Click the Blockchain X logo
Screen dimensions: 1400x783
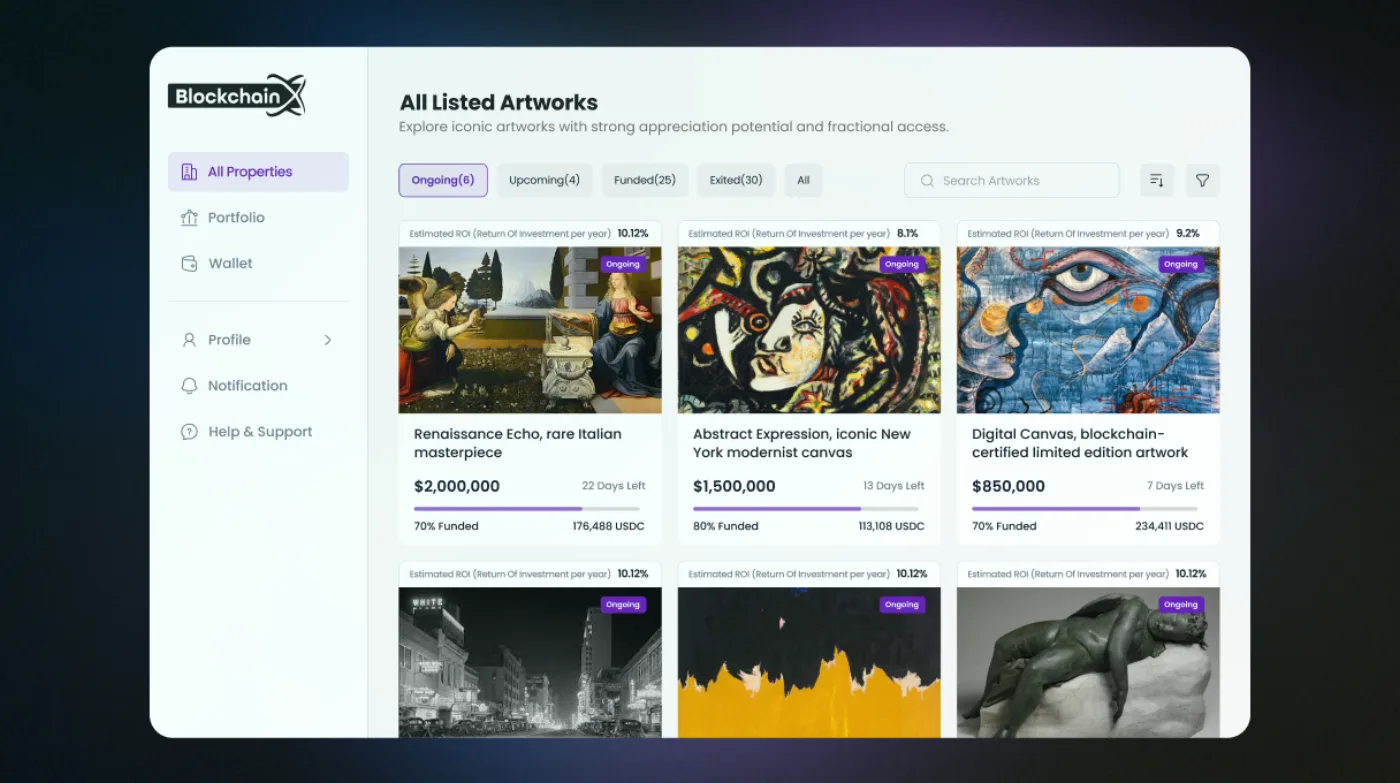(x=237, y=96)
